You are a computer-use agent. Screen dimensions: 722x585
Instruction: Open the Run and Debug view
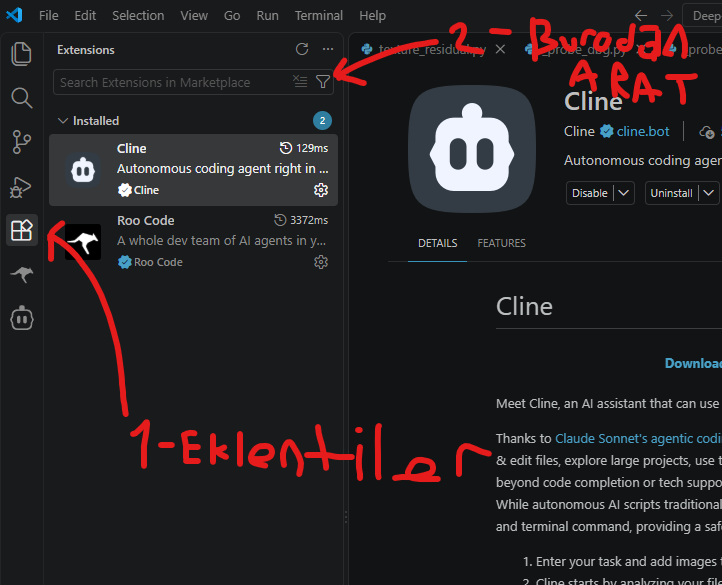tap(20, 187)
